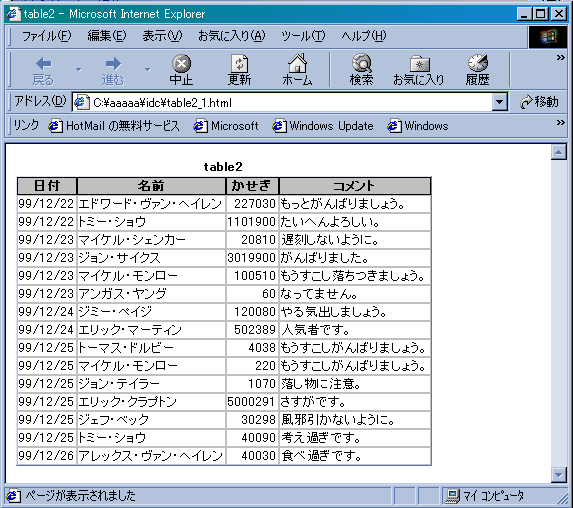The width and height of the screenshot is (573, 508).
Task: Stop loading with the 中止 icon
Action: click(x=181, y=64)
